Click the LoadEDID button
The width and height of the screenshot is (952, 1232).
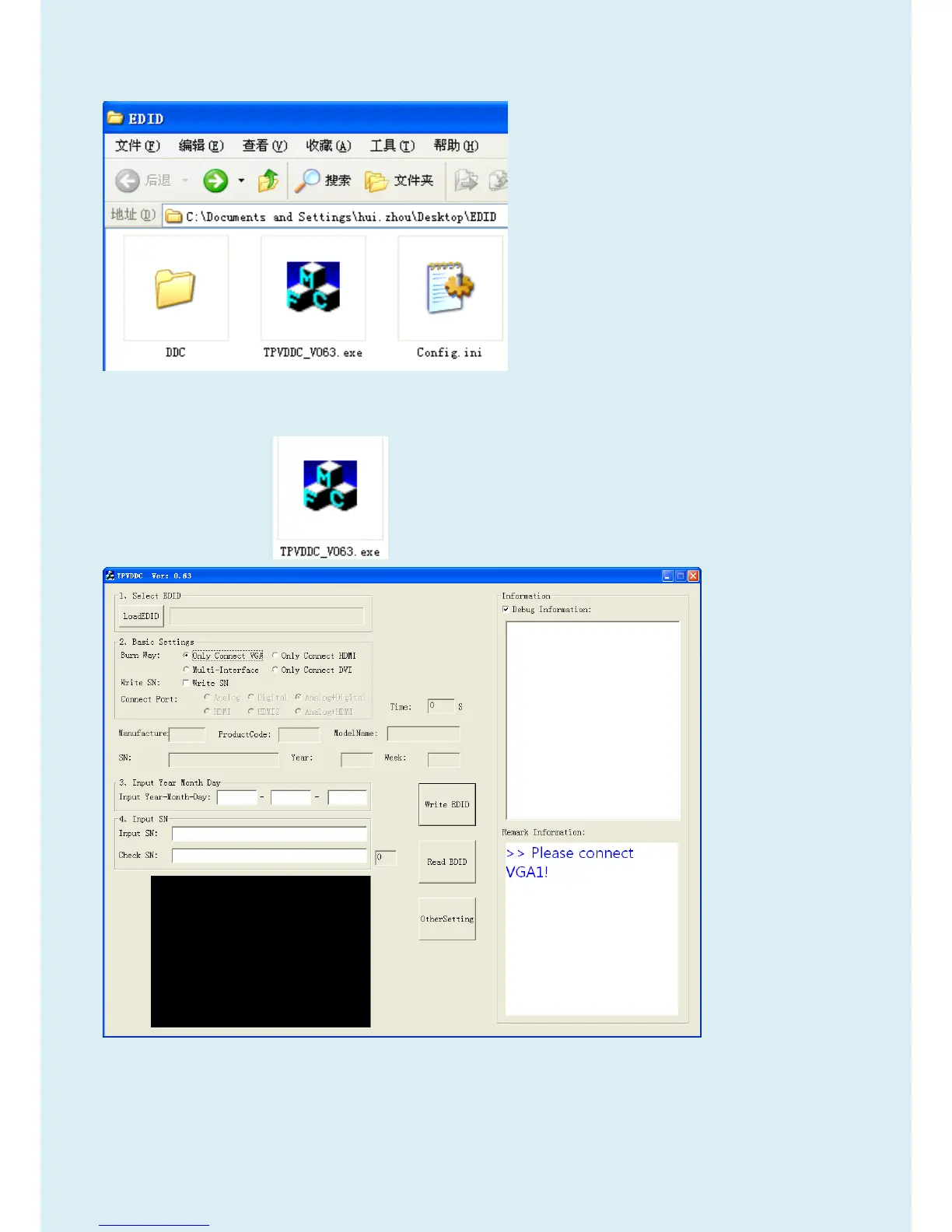point(141,616)
